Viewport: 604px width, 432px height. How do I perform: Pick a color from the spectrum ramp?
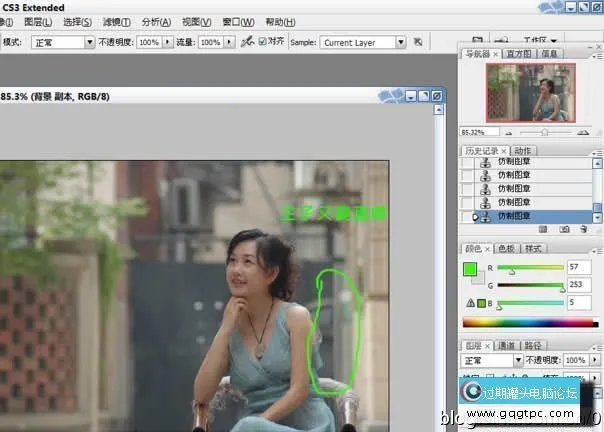pyautogui.click(x=530, y=323)
